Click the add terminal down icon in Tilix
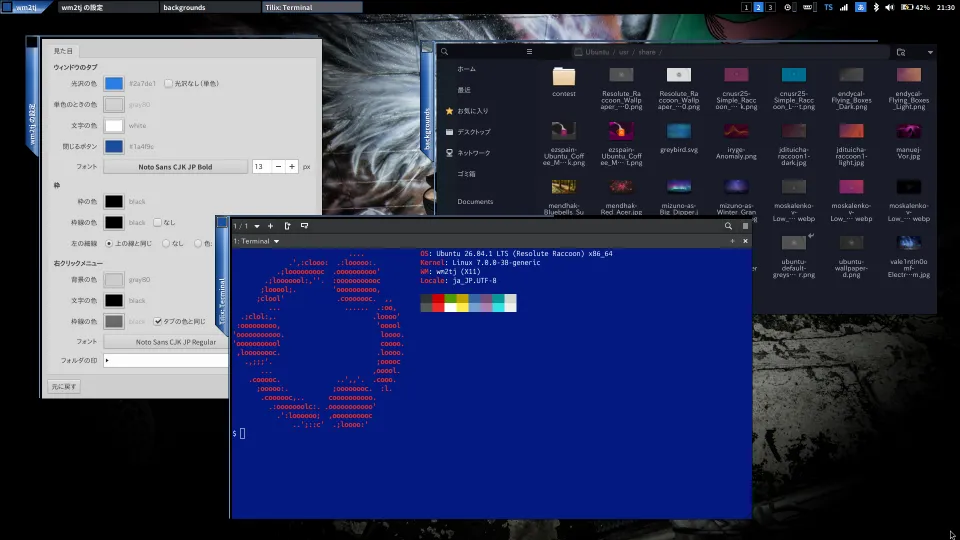Screen dimensions: 960x540 (304, 226)
